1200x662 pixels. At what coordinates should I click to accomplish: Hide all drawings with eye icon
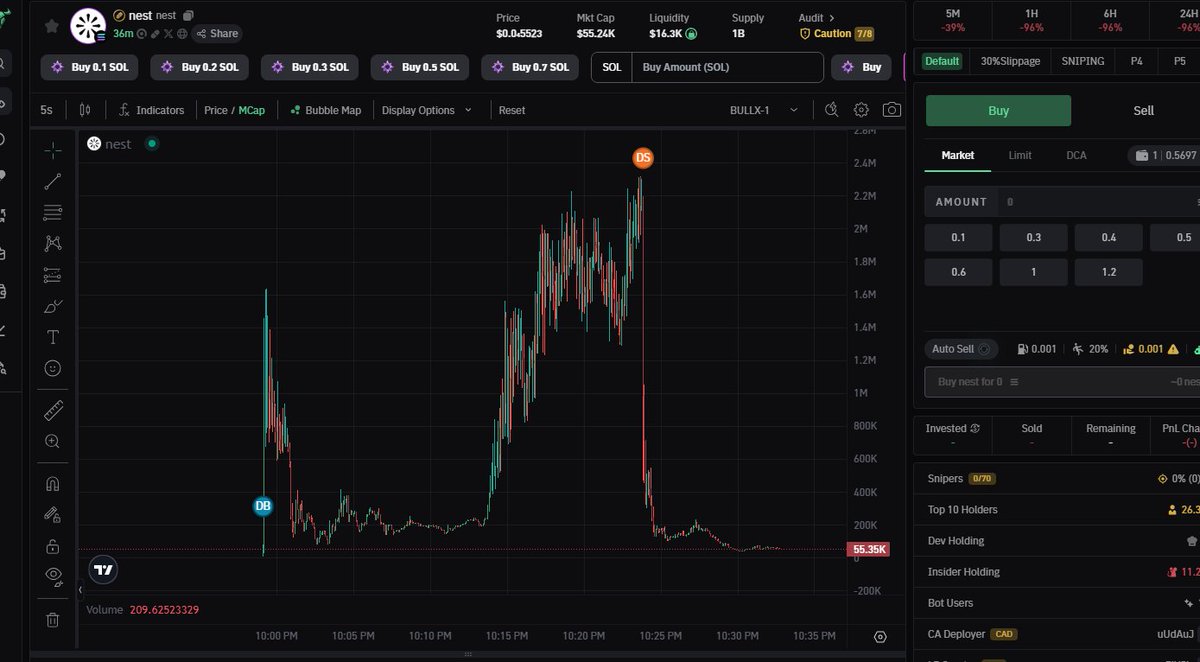pos(53,575)
